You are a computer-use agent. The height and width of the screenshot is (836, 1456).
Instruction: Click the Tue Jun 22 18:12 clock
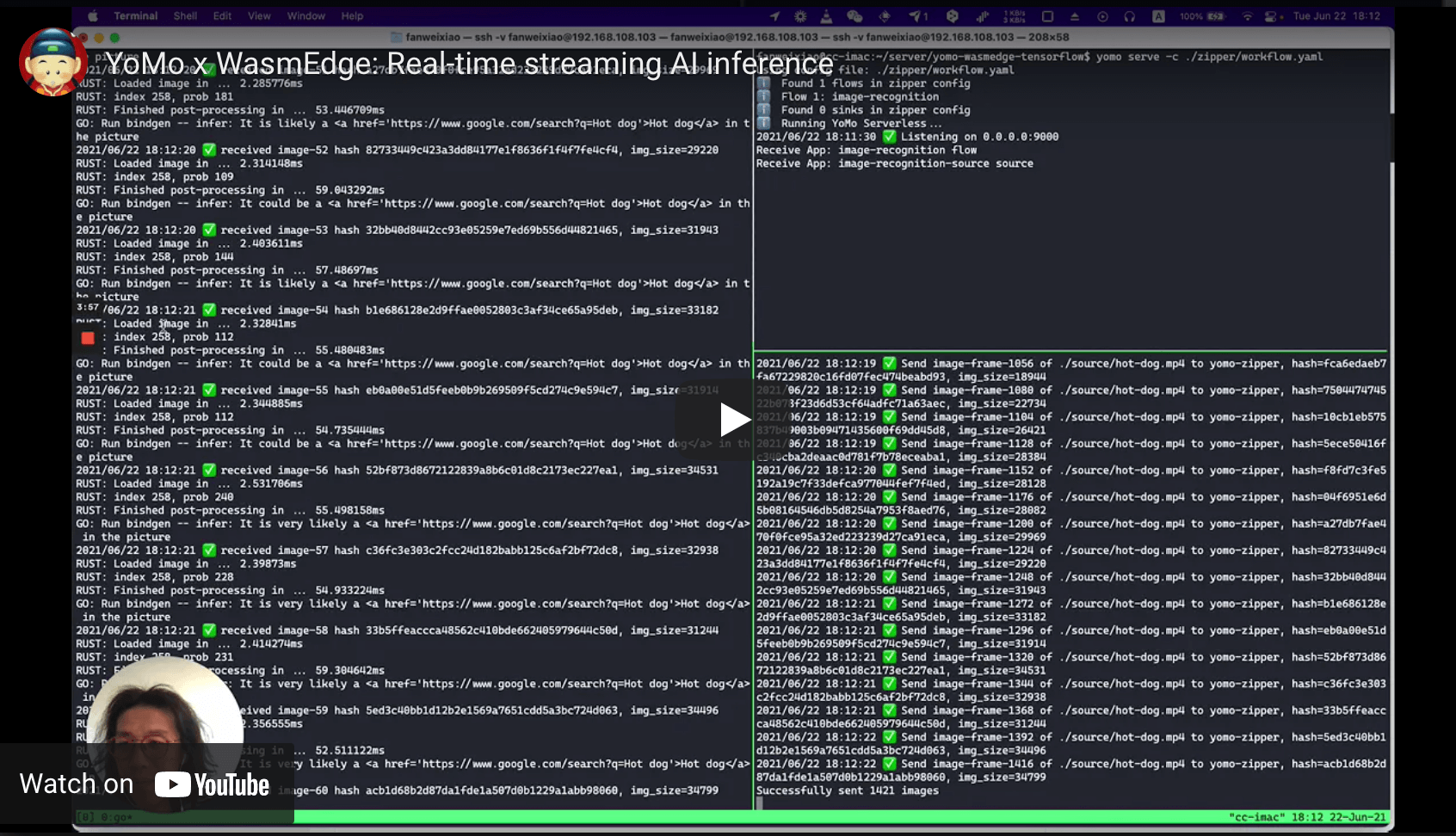(1336, 15)
